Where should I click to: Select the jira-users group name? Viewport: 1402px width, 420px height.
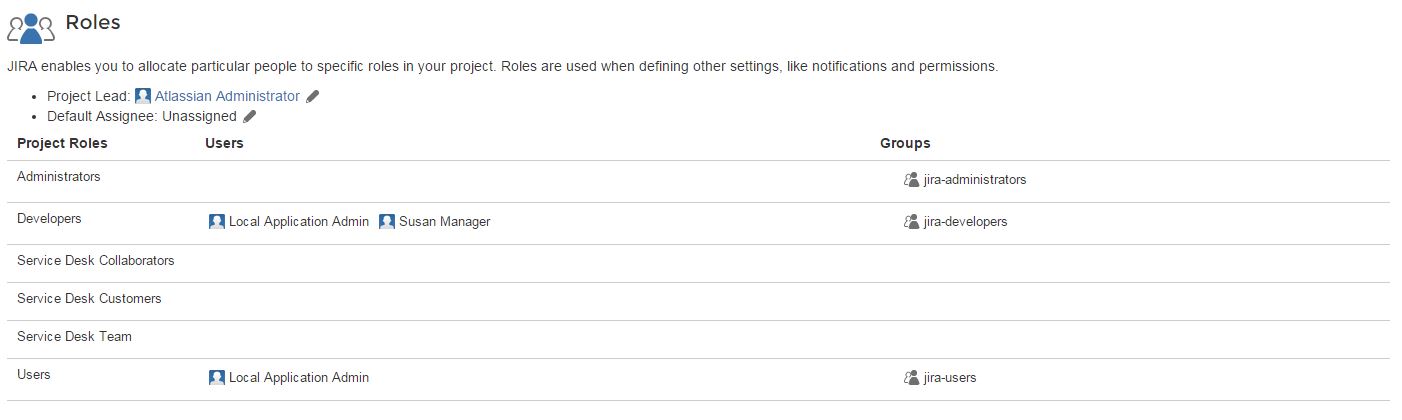click(x=950, y=378)
